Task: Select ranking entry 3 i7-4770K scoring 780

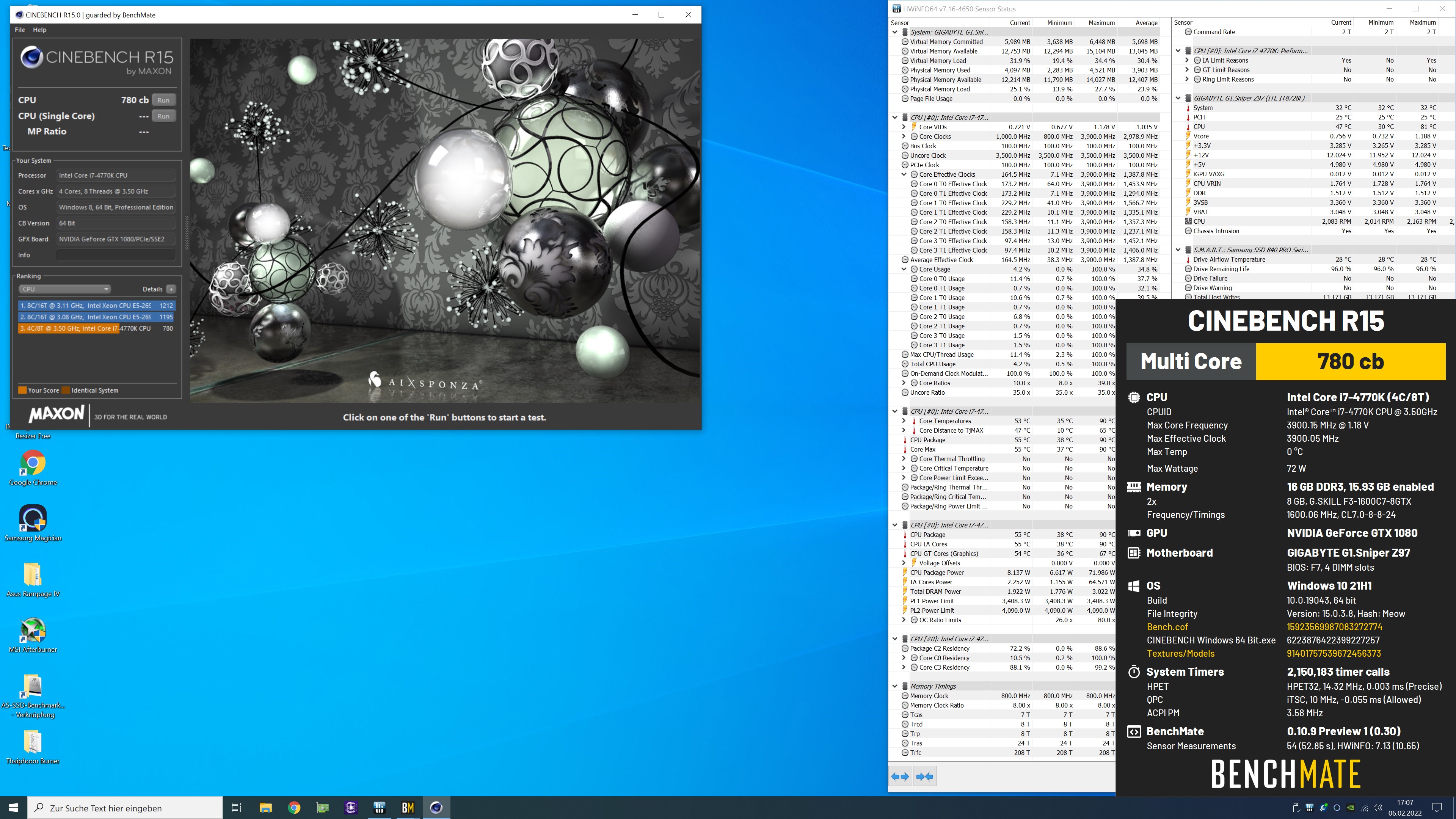Action: [97, 328]
